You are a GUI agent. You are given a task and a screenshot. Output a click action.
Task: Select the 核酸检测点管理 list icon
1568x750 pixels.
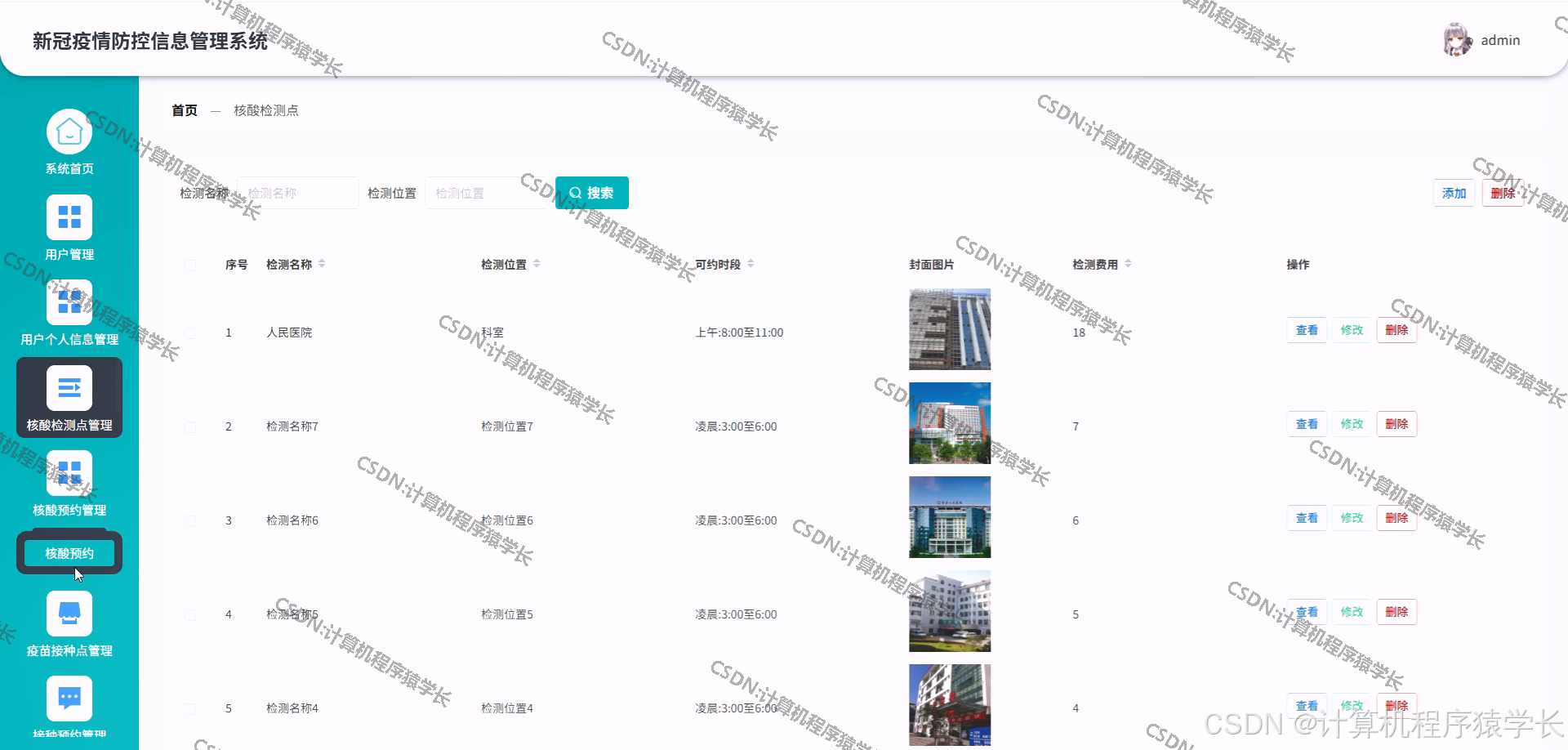pos(69,388)
